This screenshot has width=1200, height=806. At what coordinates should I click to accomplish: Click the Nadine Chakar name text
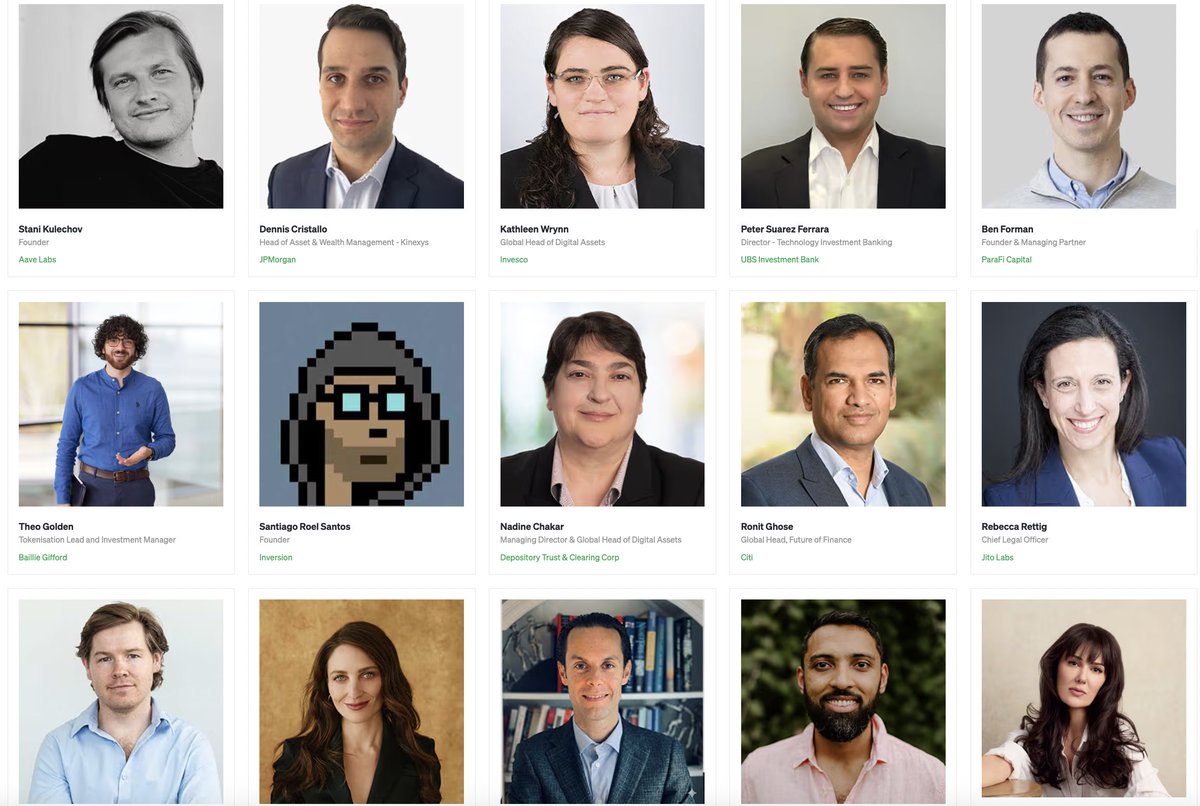coord(533,527)
